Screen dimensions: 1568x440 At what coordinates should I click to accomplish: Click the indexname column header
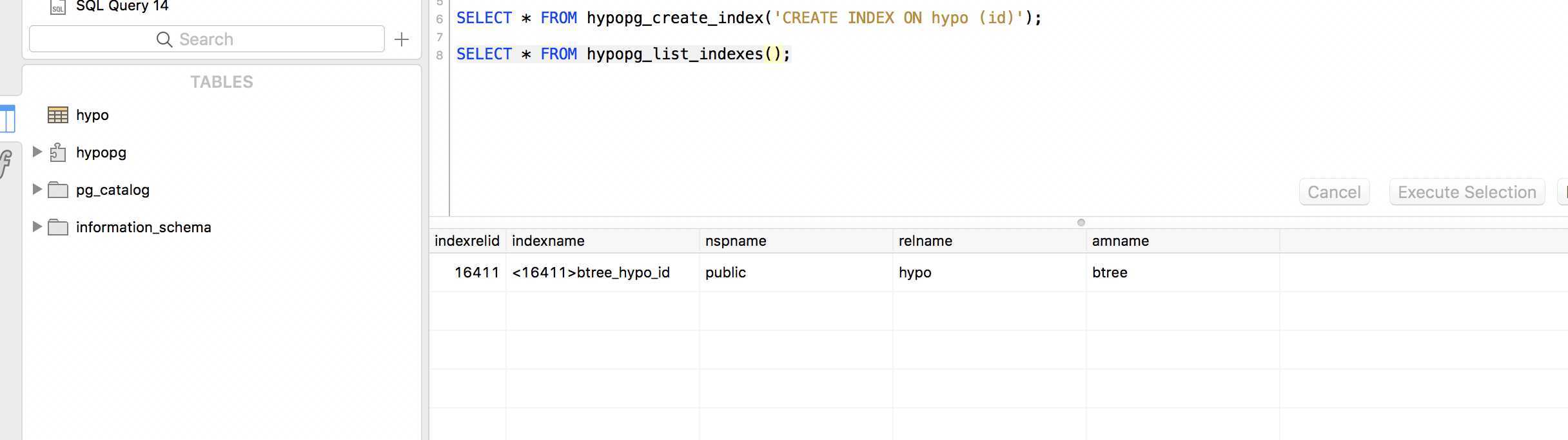(x=603, y=241)
